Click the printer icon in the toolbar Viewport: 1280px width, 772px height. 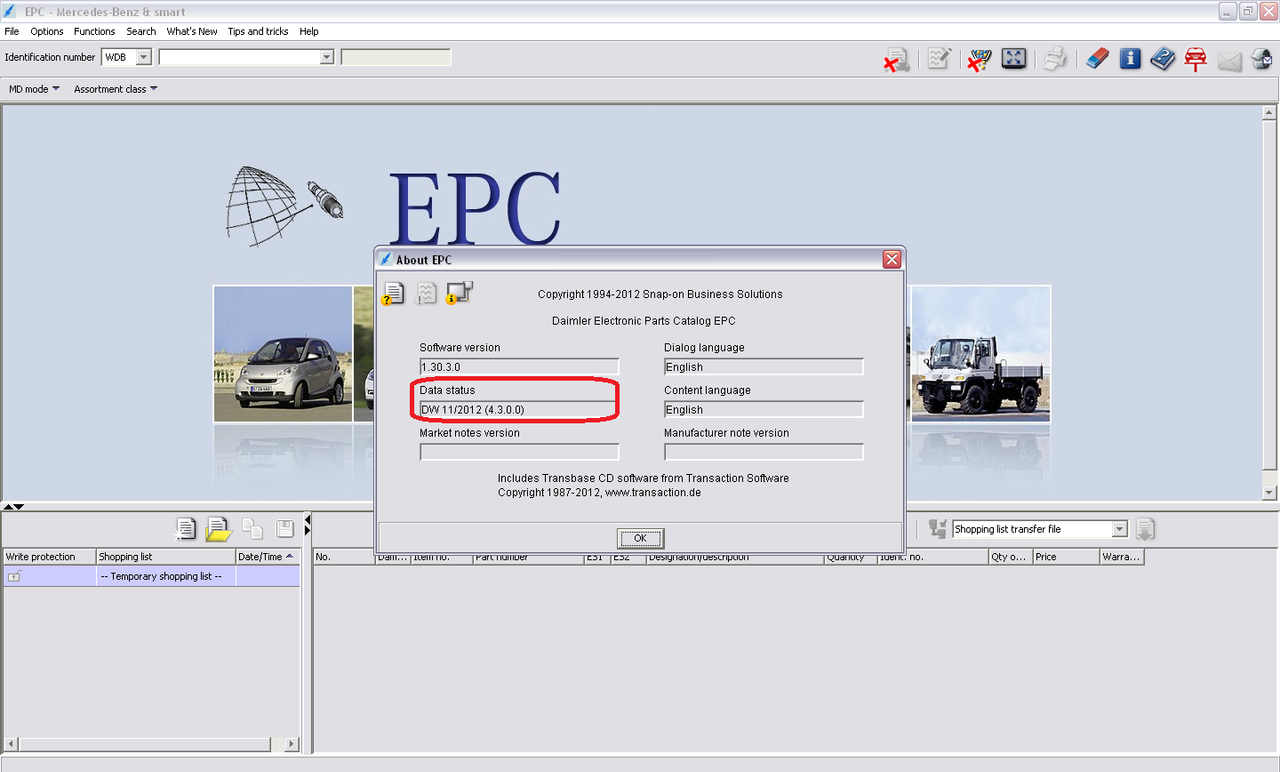(x=1055, y=59)
